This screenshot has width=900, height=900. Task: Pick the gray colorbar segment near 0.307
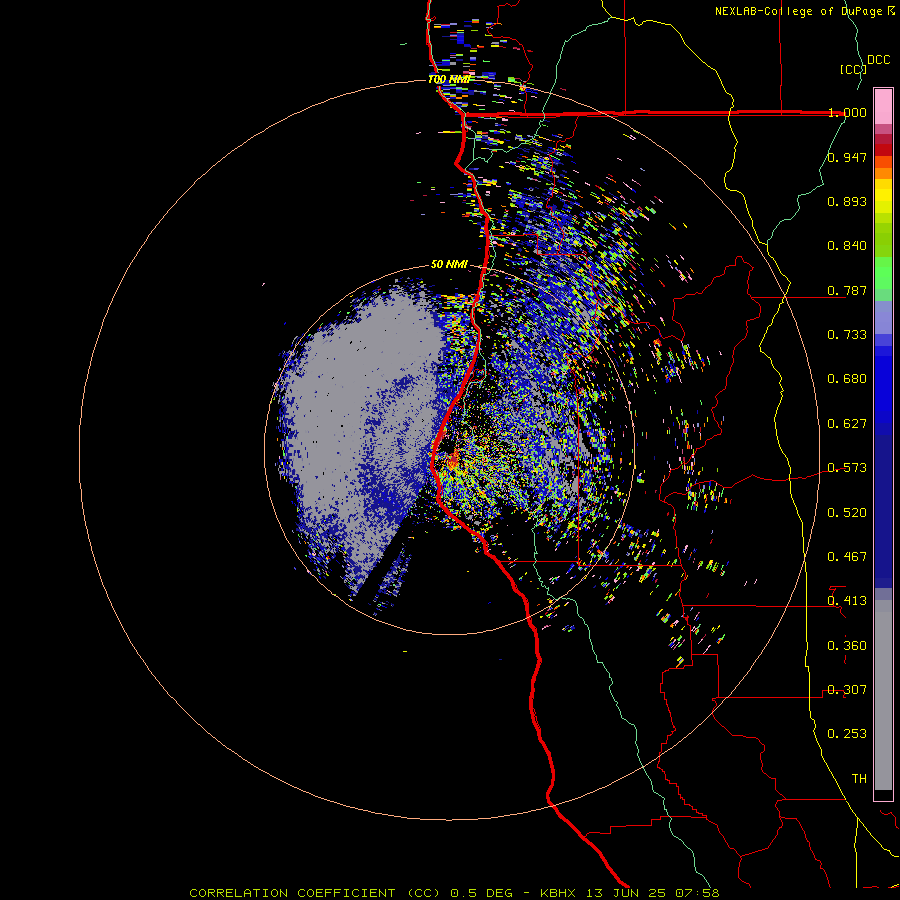(883, 695)
